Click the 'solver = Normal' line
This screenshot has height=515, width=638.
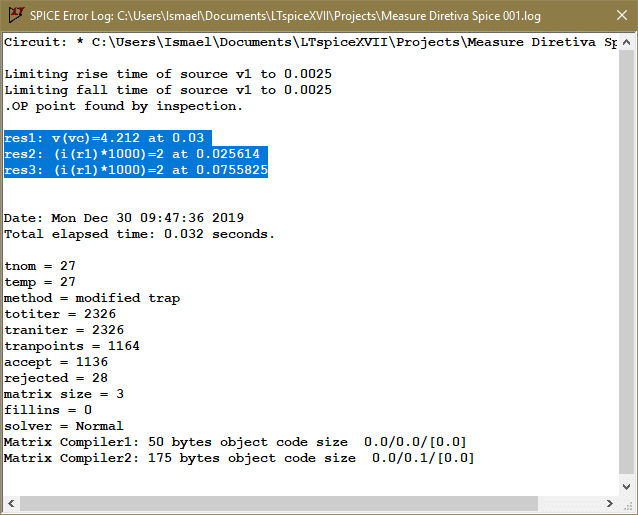coord(64,426)
